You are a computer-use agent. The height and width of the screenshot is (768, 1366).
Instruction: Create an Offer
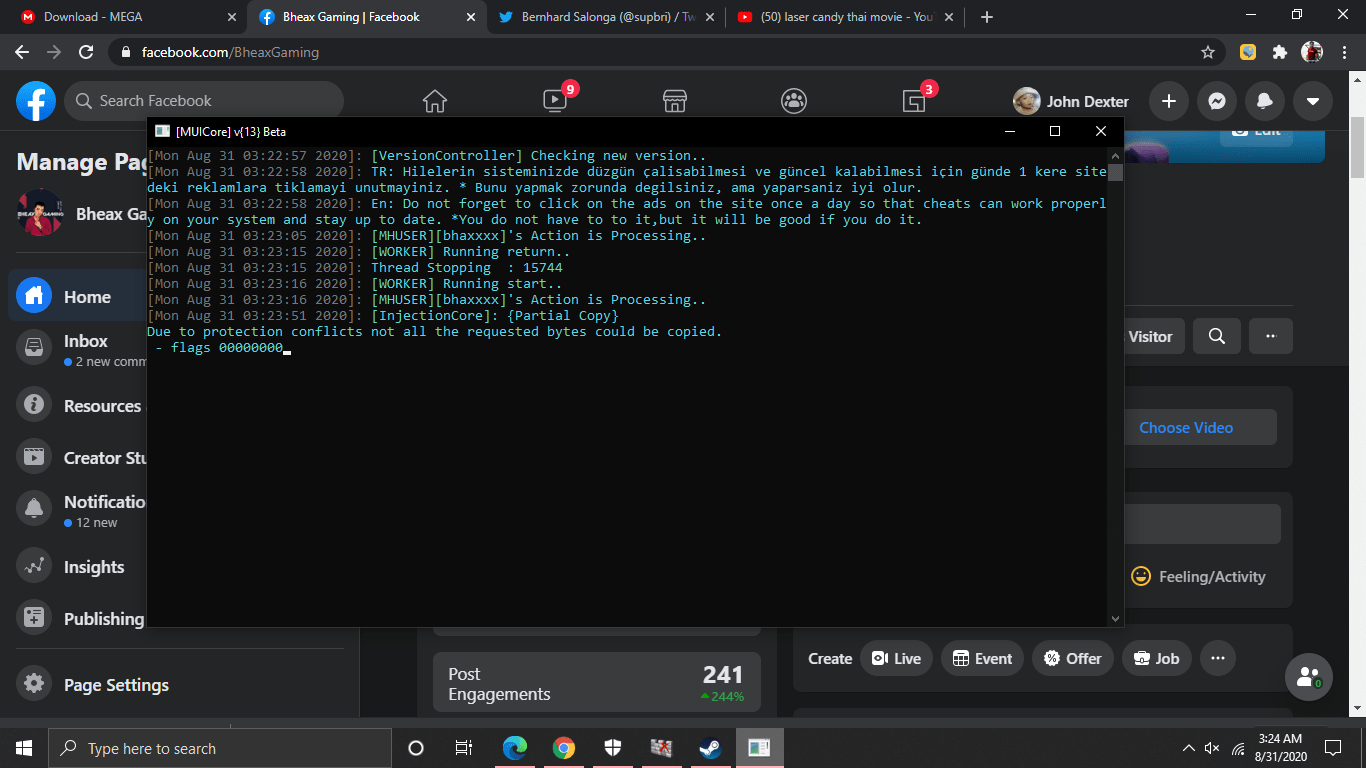click(1072, 658)
